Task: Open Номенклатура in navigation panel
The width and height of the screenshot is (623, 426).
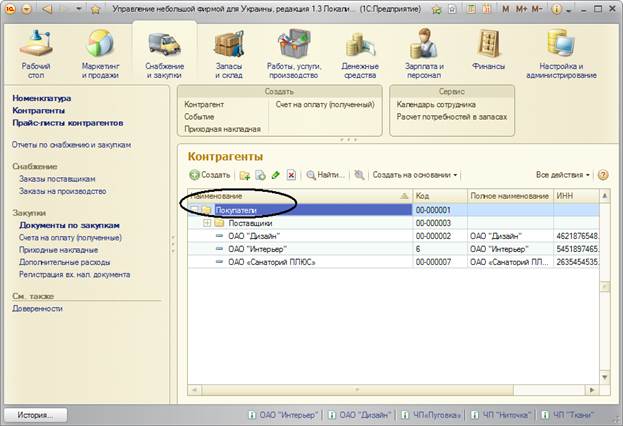Action: coord(42,98)
